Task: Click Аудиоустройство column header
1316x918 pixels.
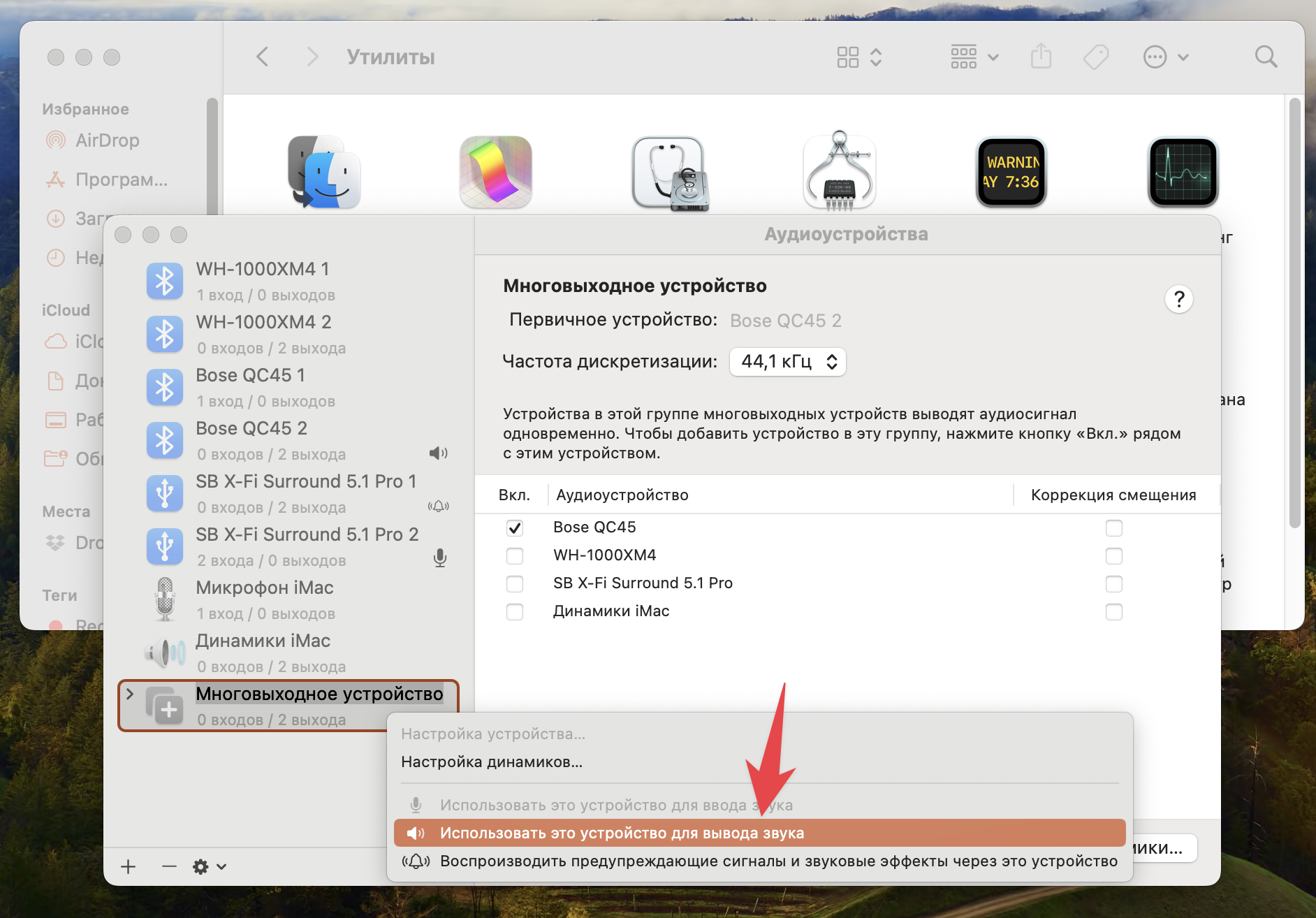Action: [x=622, y=495]
